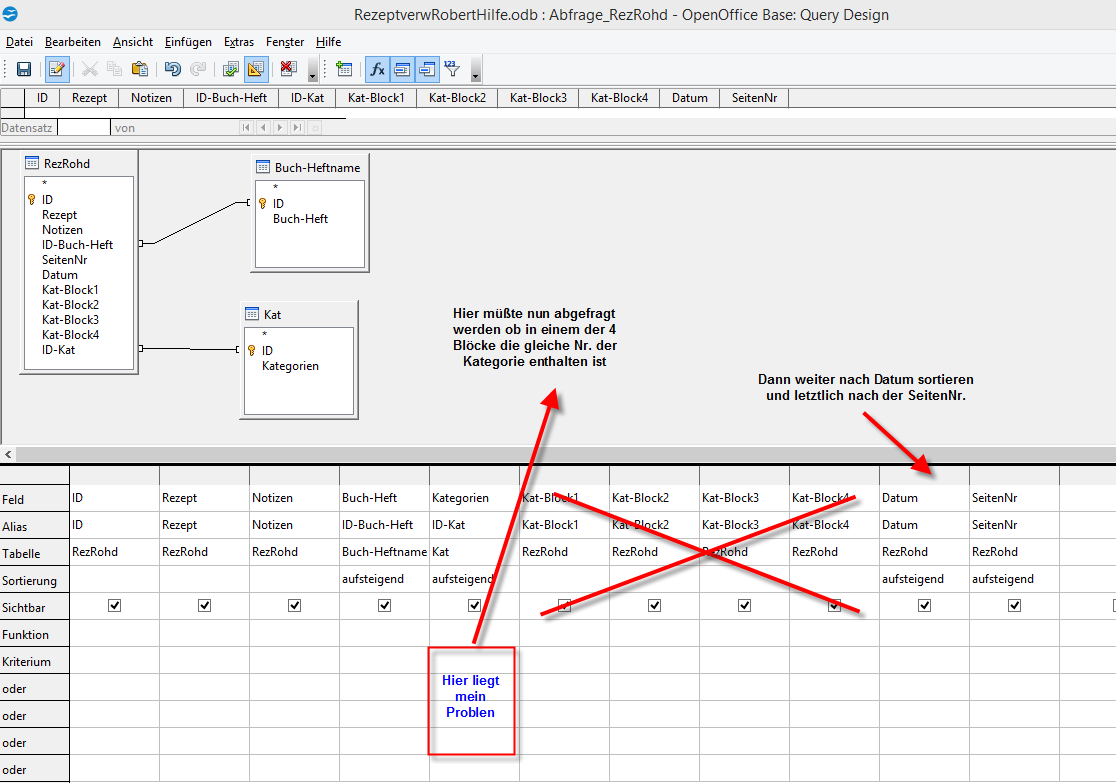The image size is (1116, 783).
Task: Click the Datensatz record number field
Action: 84,127
